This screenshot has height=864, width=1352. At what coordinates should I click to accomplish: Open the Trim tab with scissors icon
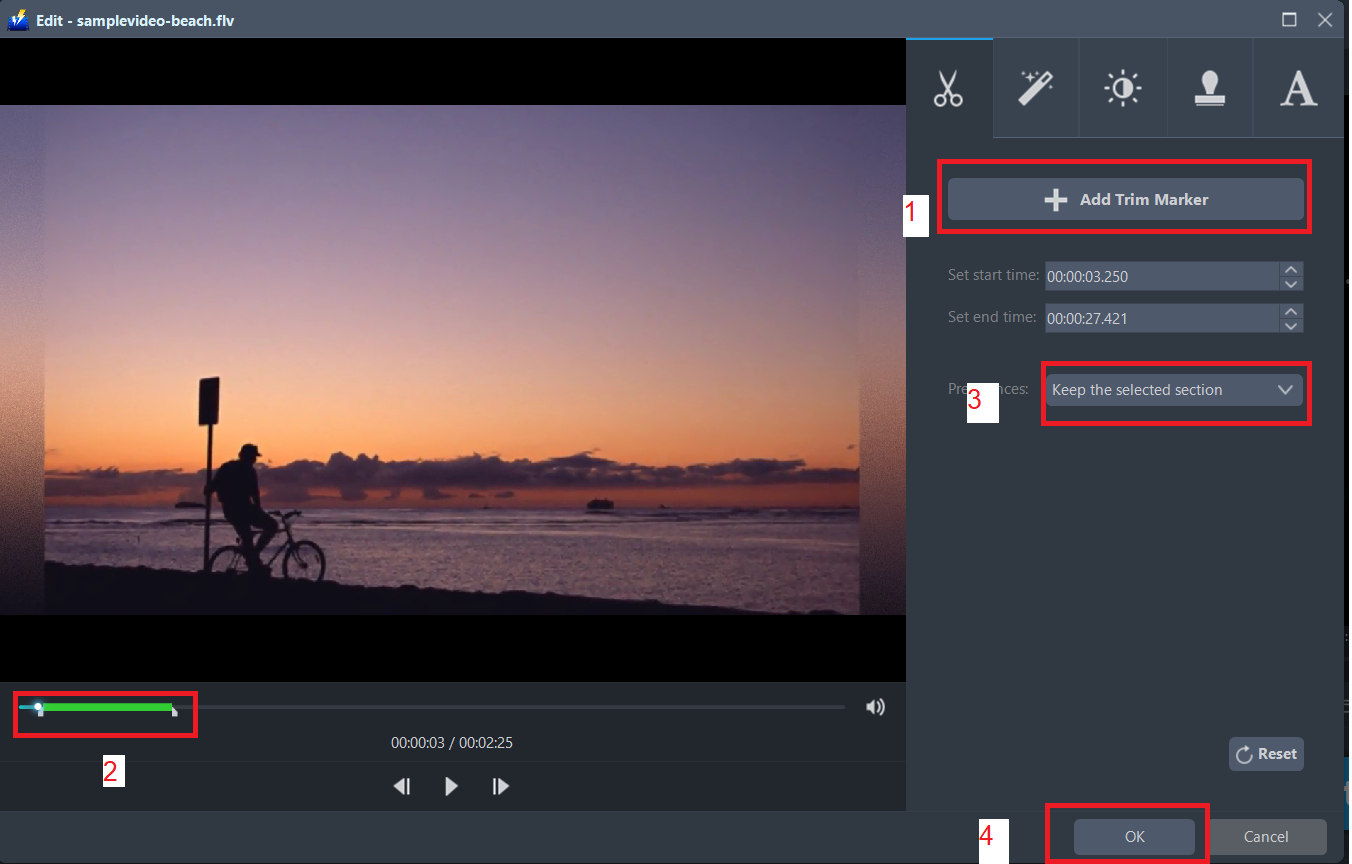948,88
